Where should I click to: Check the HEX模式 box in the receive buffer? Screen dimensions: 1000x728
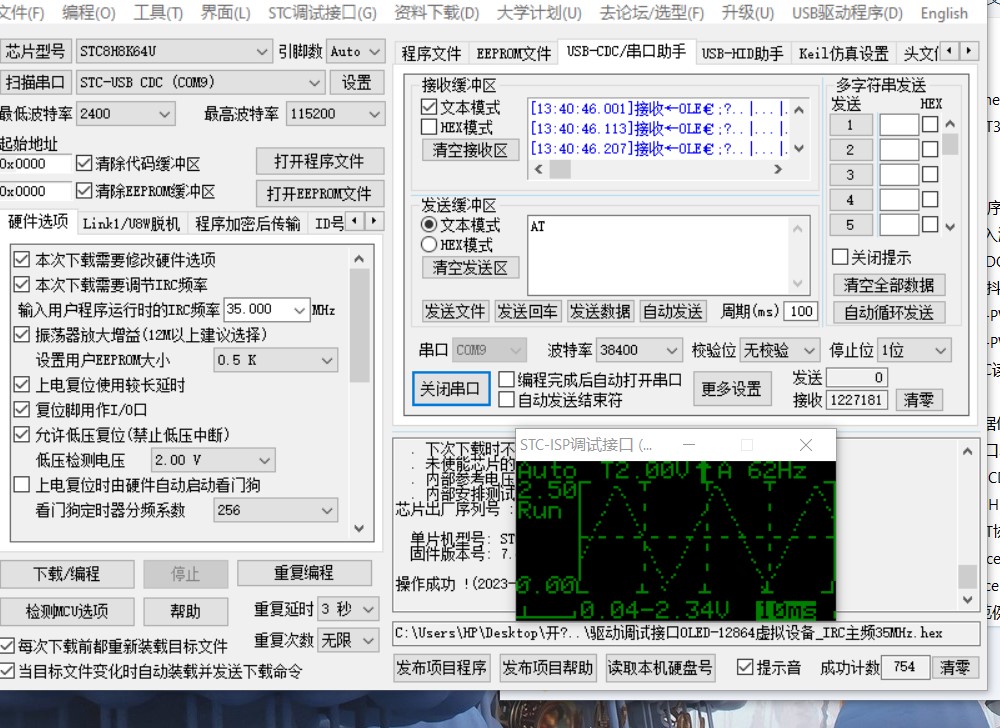tap(429, 127)
